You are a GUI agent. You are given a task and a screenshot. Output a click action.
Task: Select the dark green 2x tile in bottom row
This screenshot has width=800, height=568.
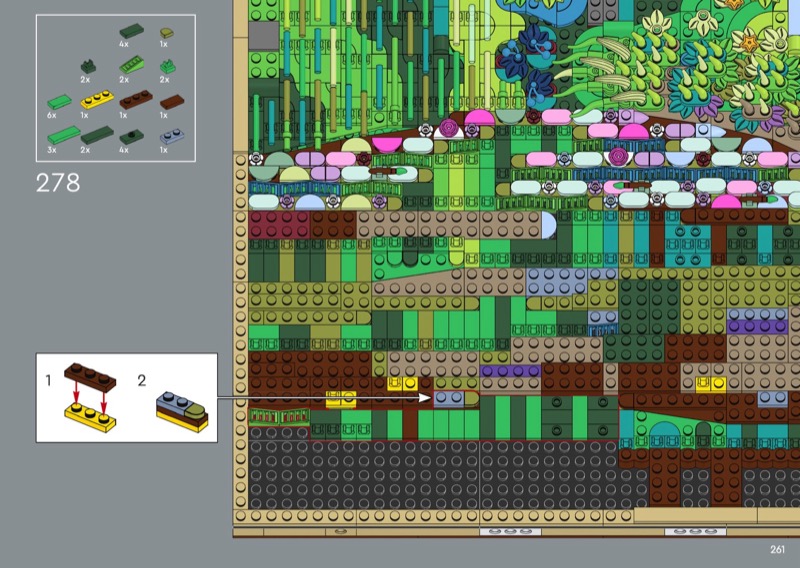(x=96, y=134)
